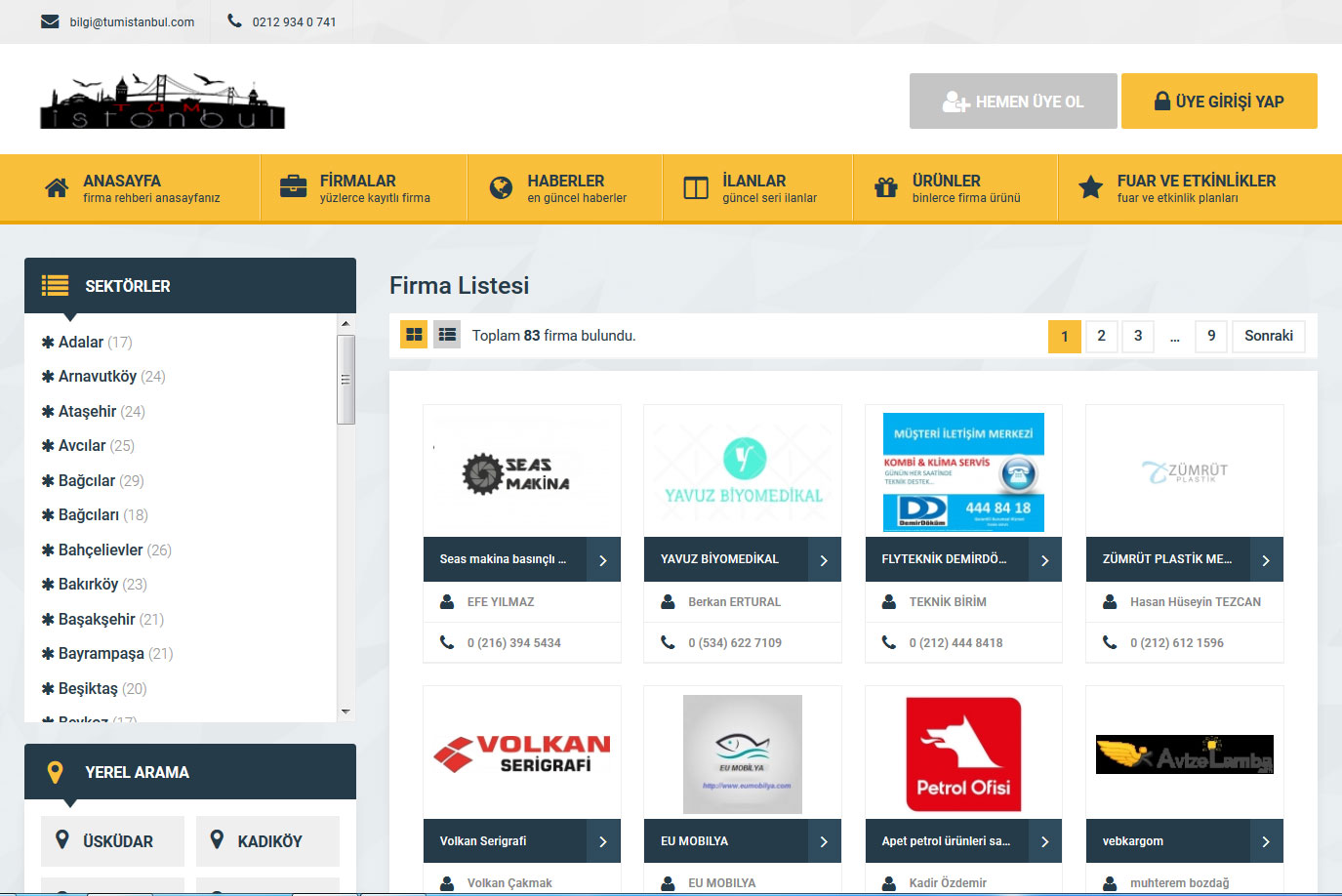Open Apet petrol ürünleri card arrow

coord(1045,841)
